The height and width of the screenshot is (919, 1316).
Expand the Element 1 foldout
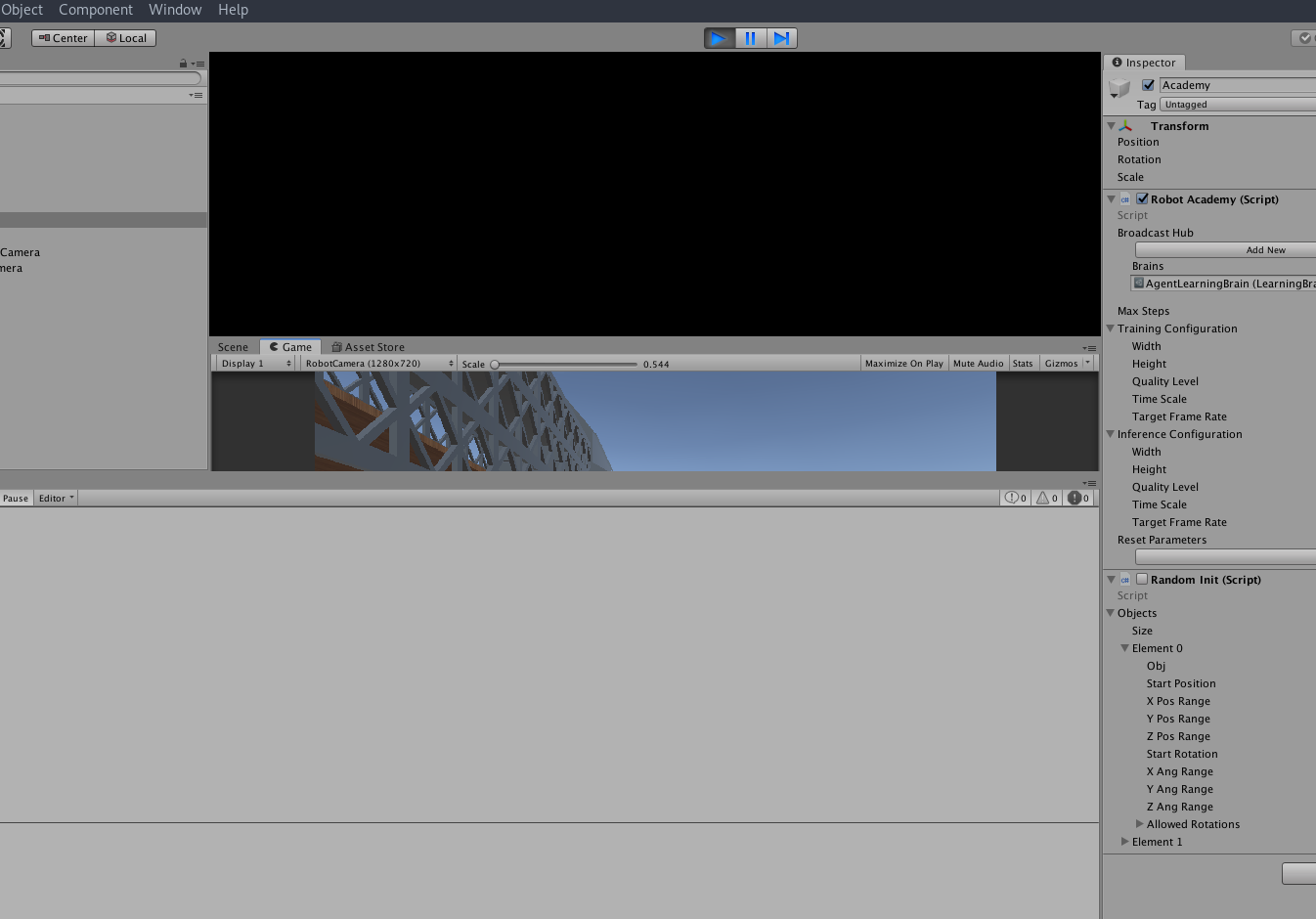pyautogui.click(x=1124, y=842)
